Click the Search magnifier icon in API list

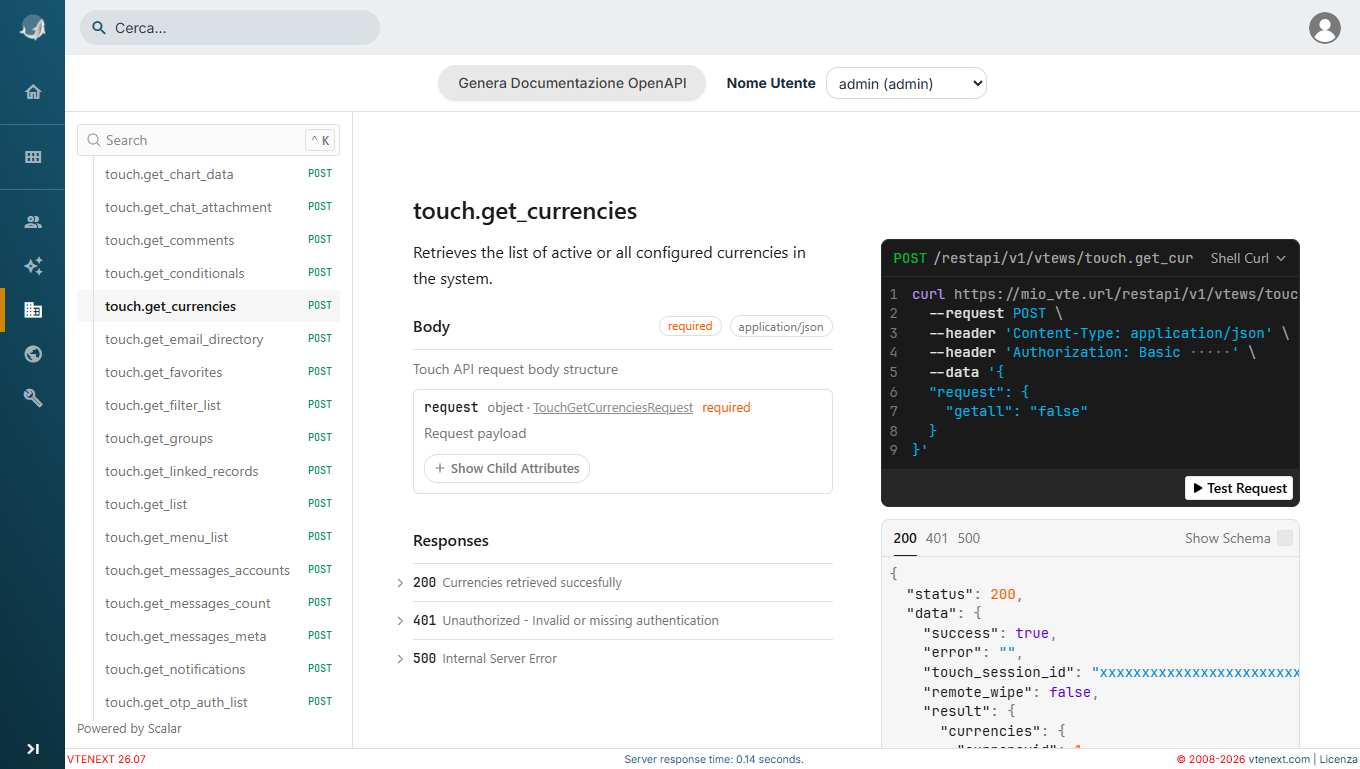click(x=94, y=141)
